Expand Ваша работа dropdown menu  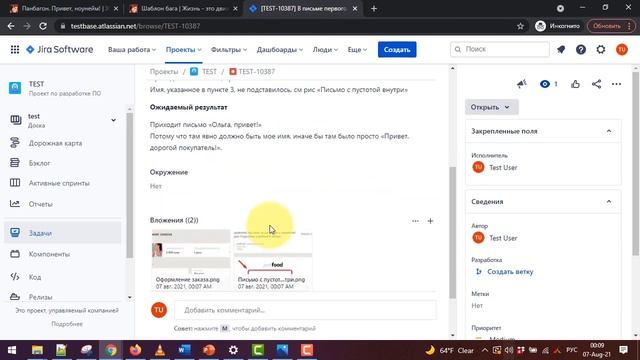132,49
